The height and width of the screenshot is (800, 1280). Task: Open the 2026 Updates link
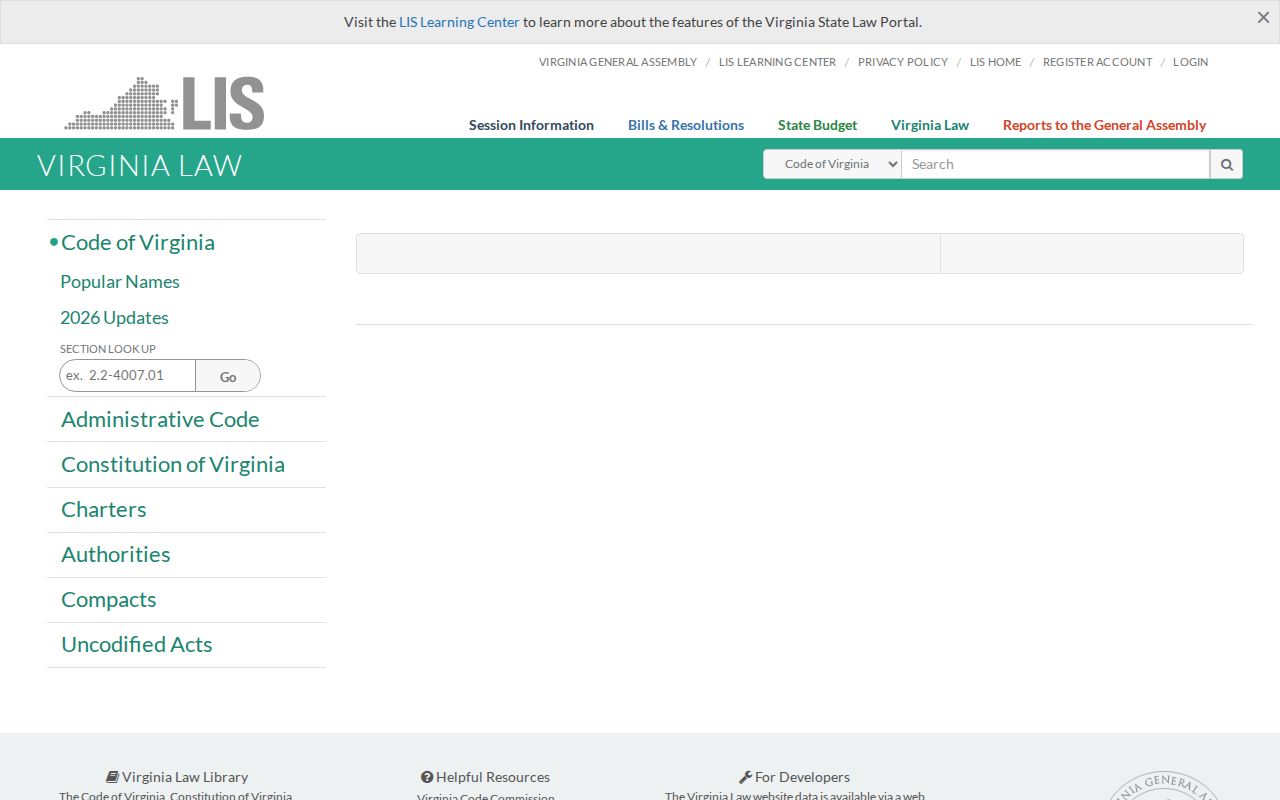click(114, 318)
